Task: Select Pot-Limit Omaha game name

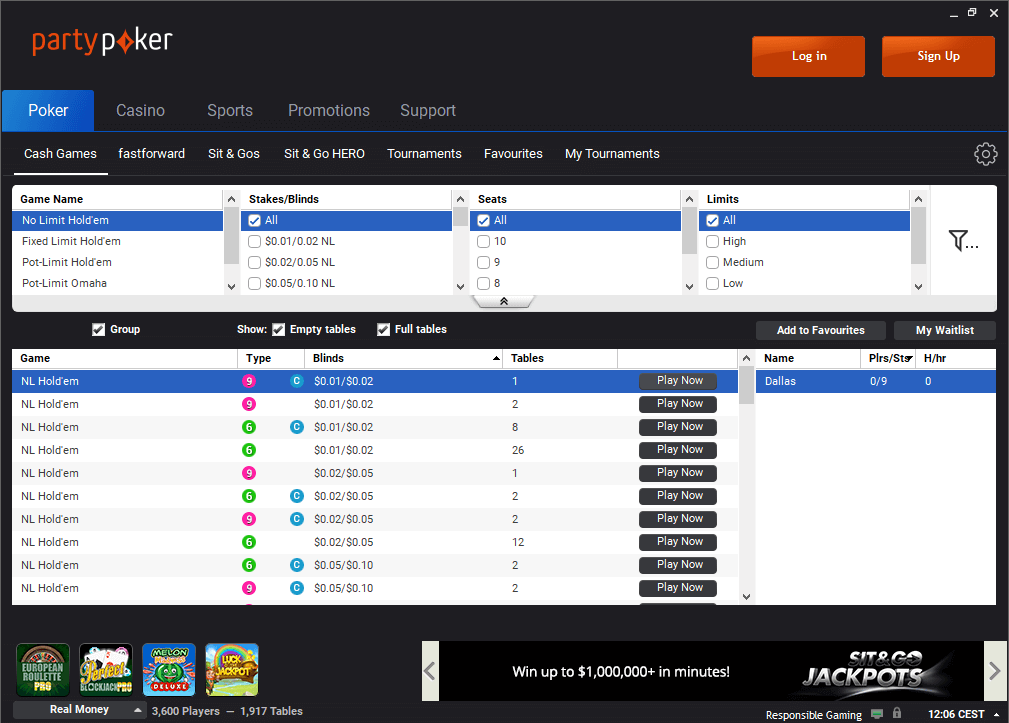Action: click(117, 283)
